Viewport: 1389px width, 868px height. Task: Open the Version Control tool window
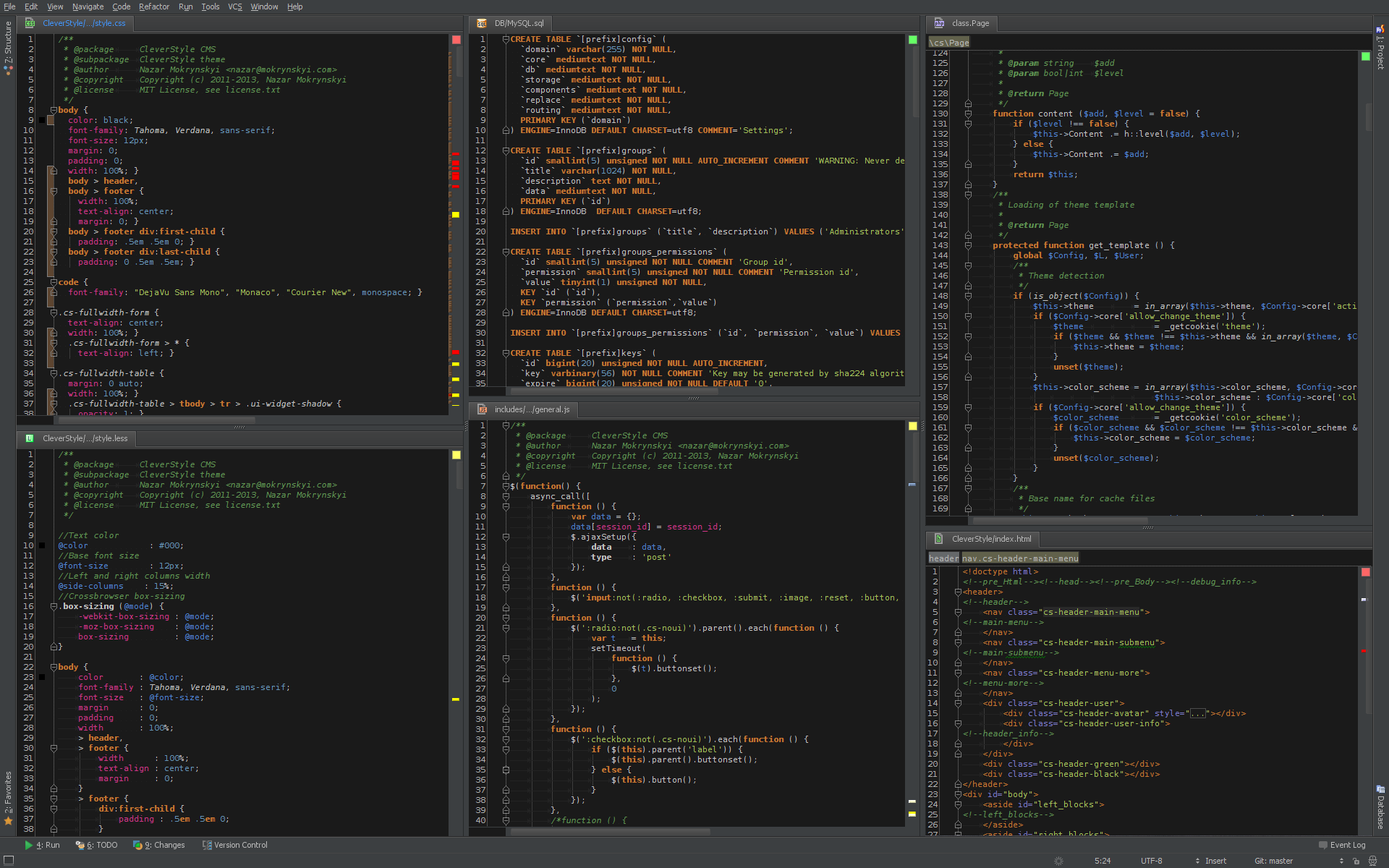tap(234, 845)
